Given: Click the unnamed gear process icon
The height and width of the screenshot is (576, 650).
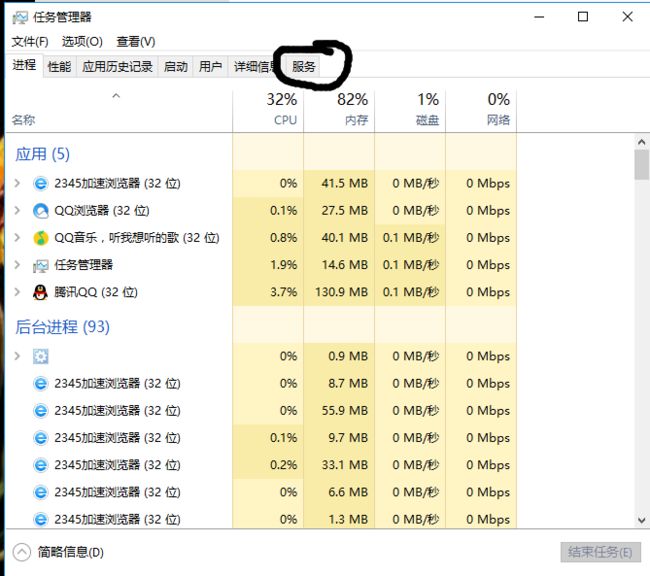Looking at the screenshot, I should pyautogui.click(x=41, y=356).
